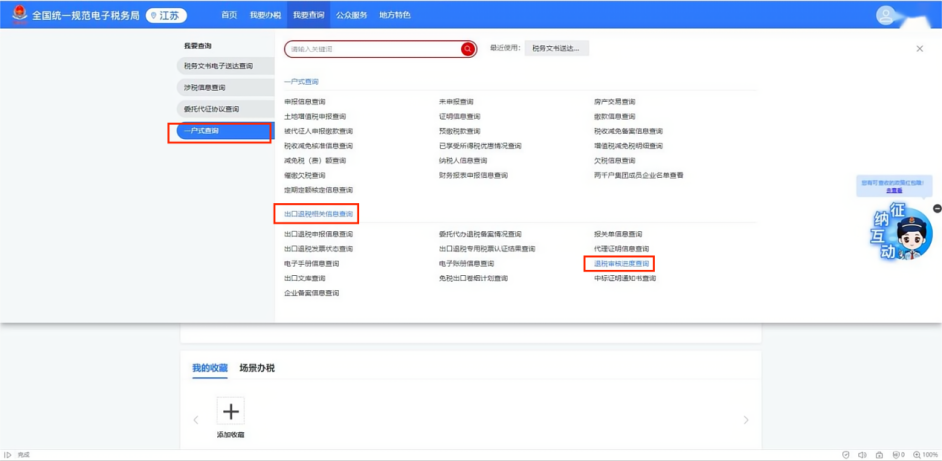Close the query panel with X

tap(920, 49)
